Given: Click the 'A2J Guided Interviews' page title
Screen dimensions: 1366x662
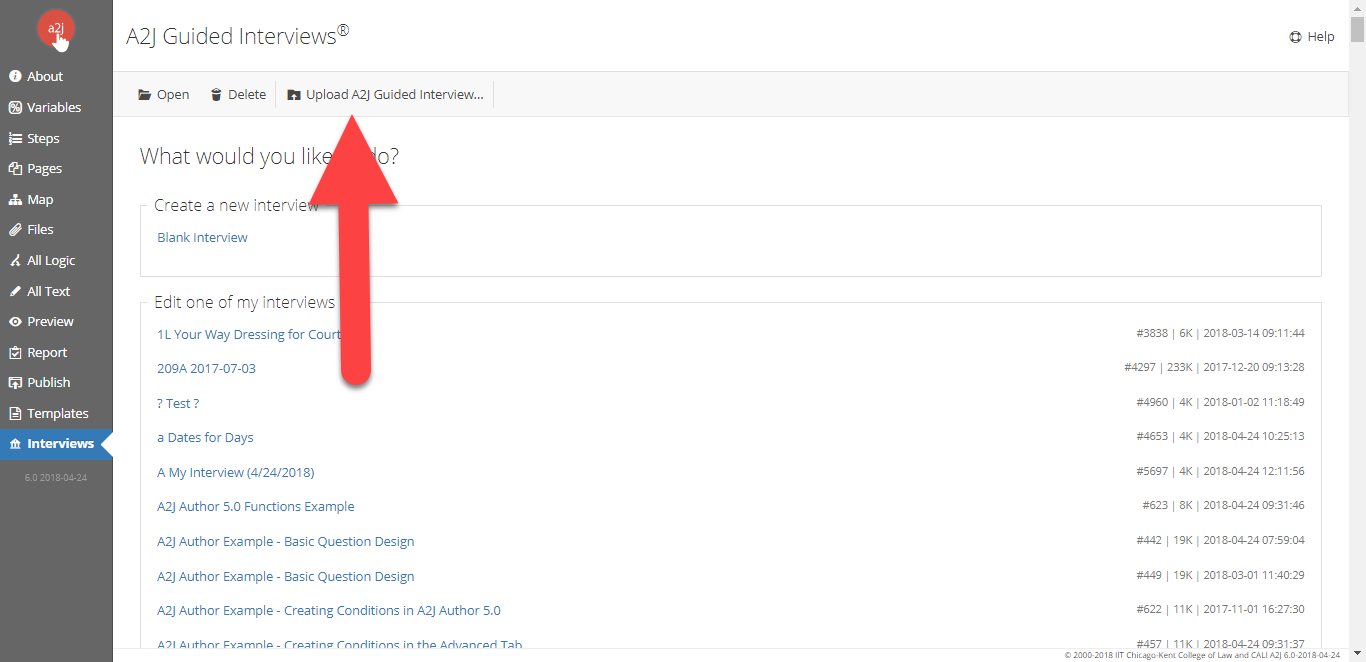Looking at the screenshot, I should coord(237,36).
